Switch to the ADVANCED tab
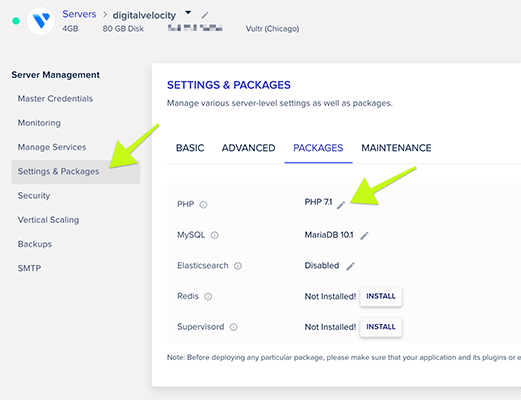 pyautogui.click(x=249, y=148)
